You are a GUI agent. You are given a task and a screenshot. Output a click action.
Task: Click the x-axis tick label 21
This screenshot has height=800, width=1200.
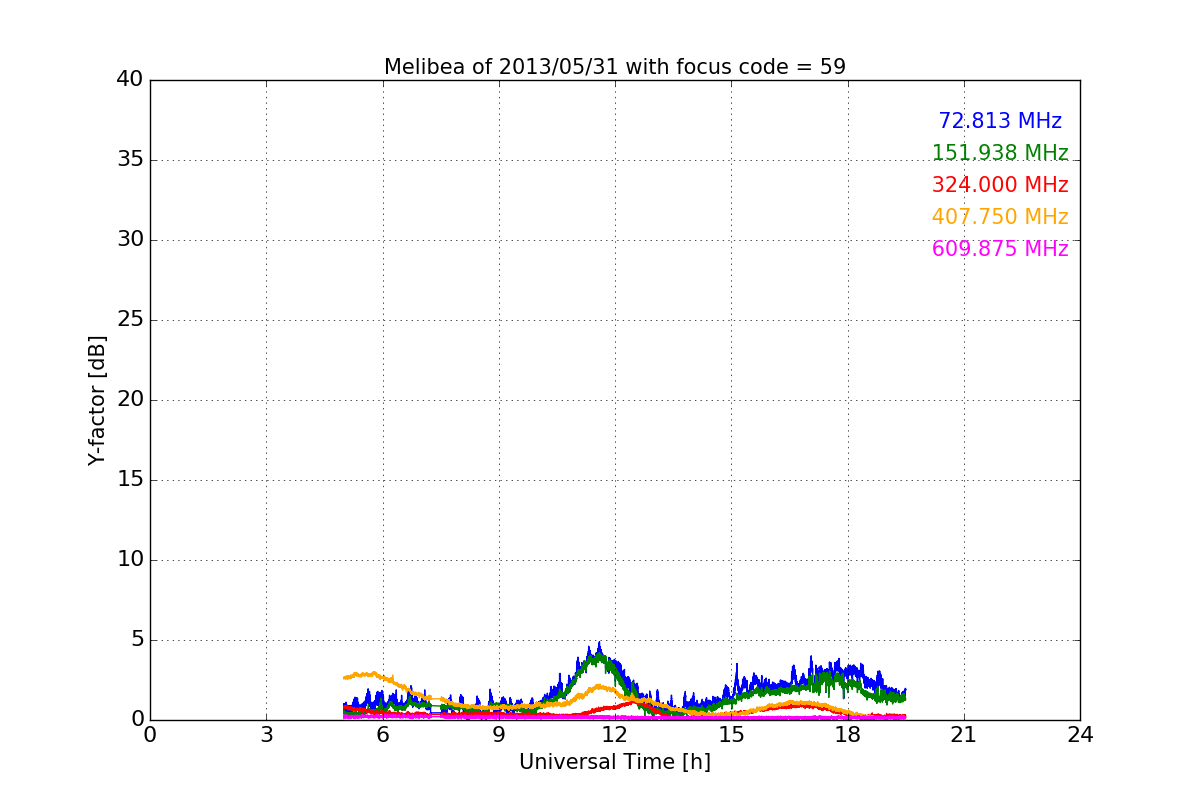tap(964, 734)
